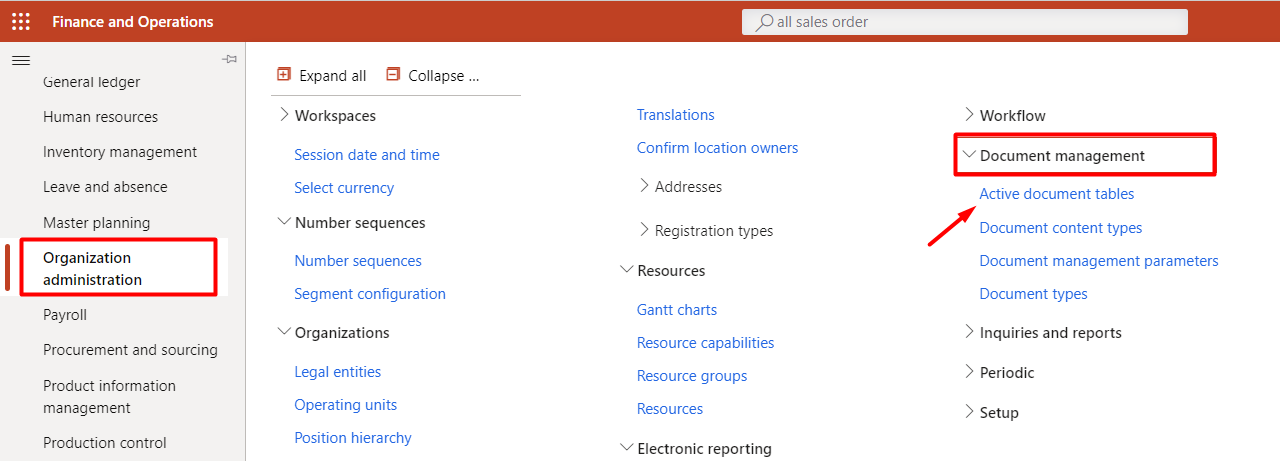The image size is (1280, 461).
Task: Select Procurement and sourcing module
Action: (x=130, y=350)
